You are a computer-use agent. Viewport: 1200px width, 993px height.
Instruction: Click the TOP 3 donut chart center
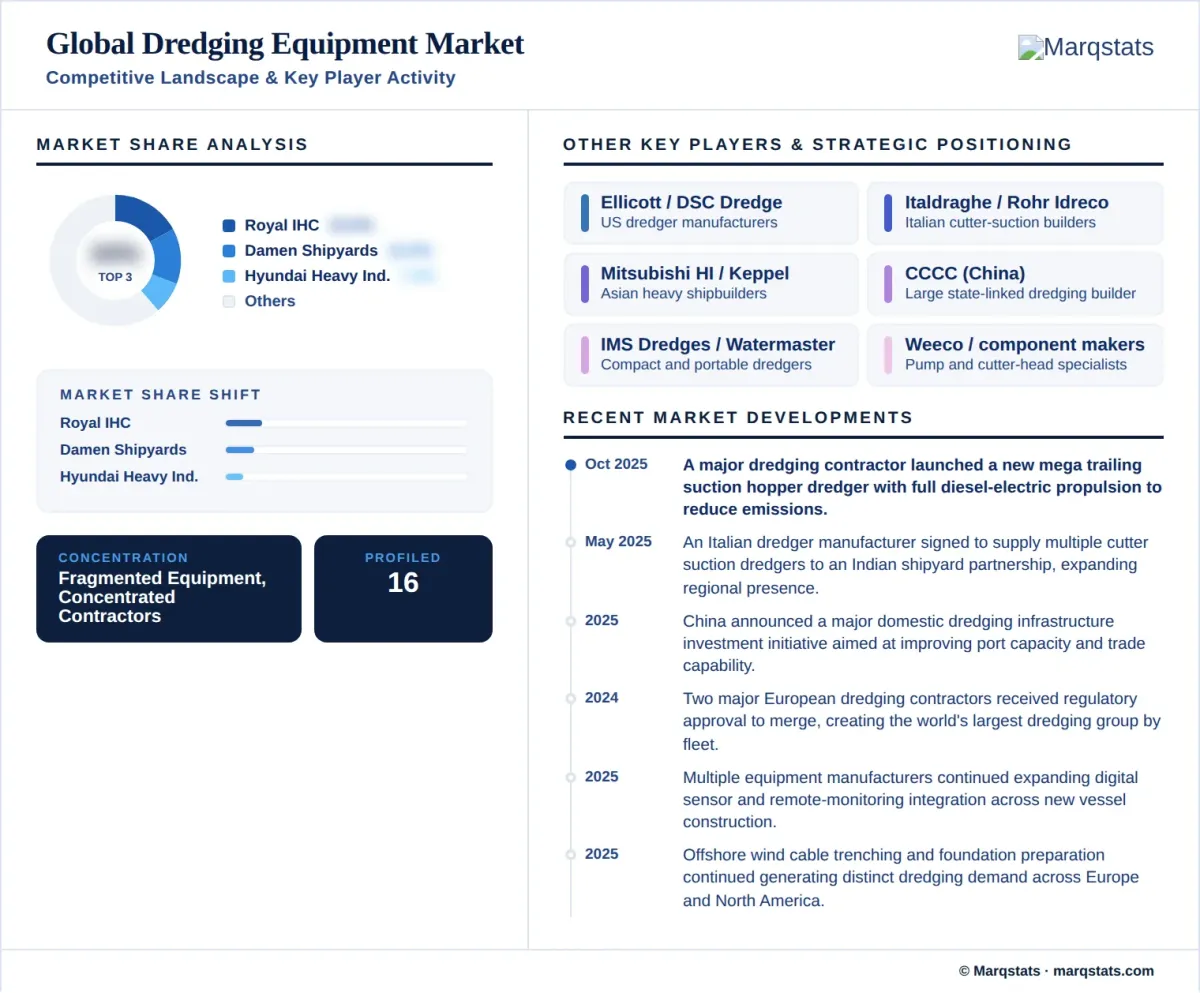(x=115, y=260)
